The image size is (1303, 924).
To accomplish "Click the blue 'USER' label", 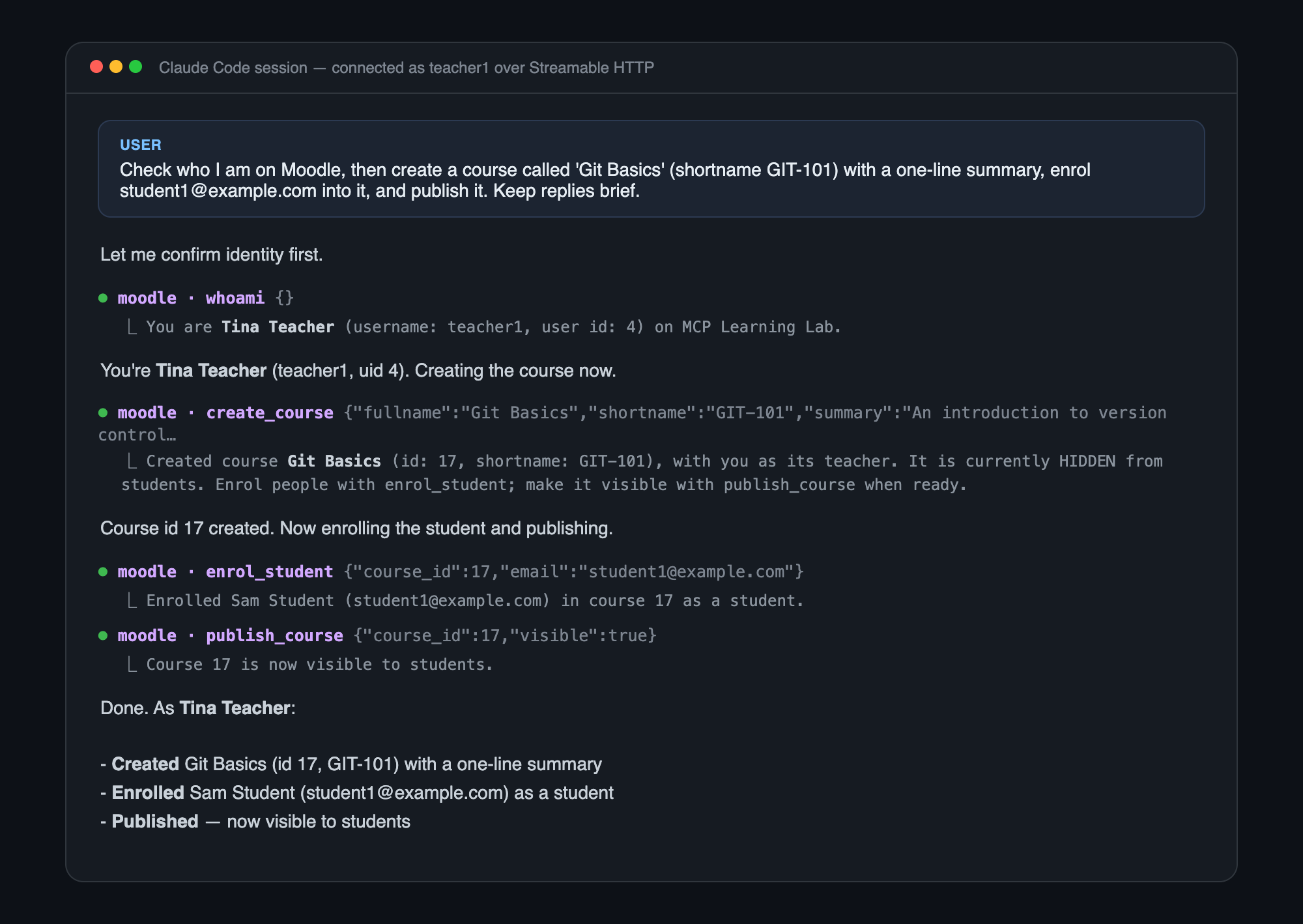I will point(141,145).
